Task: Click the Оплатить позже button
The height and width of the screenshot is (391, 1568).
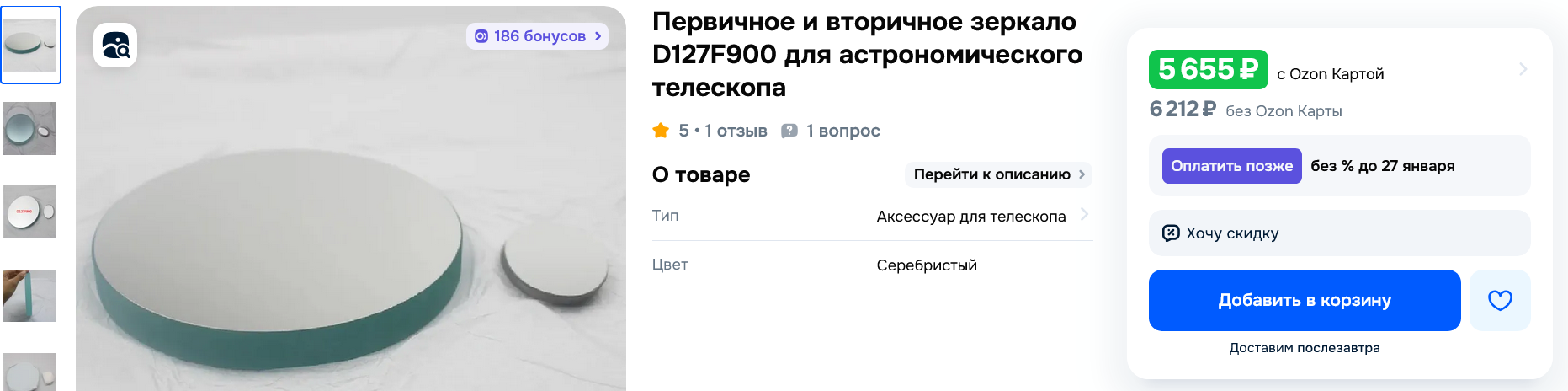Action: 1231,166
